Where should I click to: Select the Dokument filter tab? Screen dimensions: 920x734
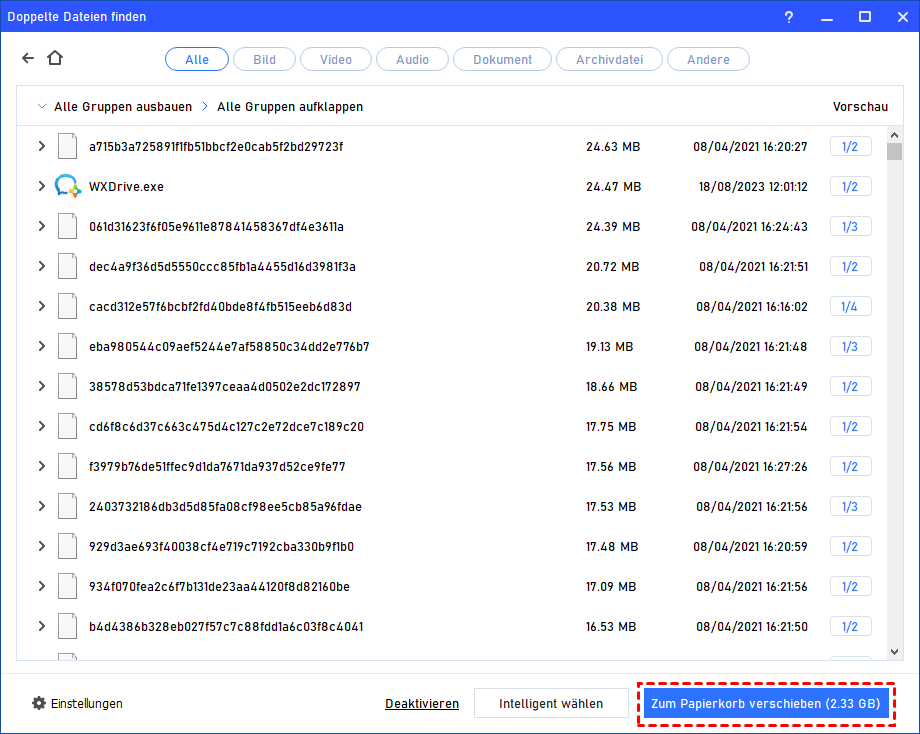[x=502, y=60]
